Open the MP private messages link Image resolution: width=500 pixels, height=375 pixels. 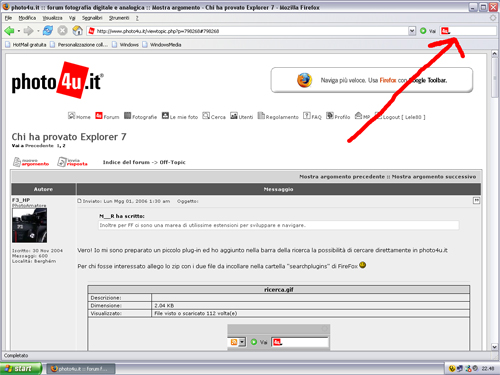pyautogui.click(x=362, y=116)
